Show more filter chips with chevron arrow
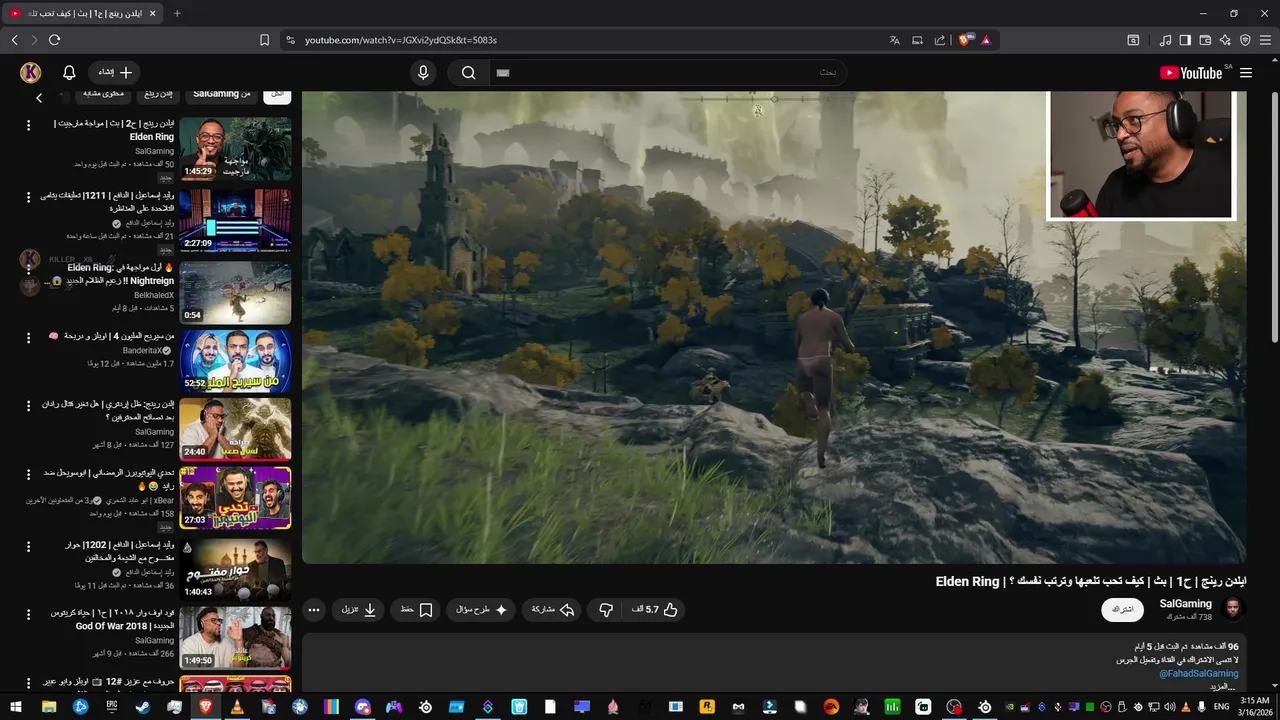The image size is (1280, 720). coord(39,98)
